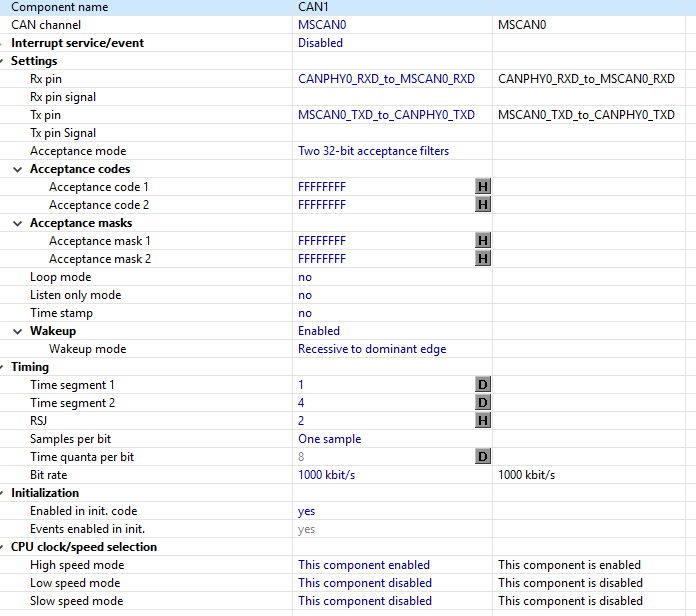Select the 'High speed mode' row label
The image size is (696, 616).
(77, 565)
